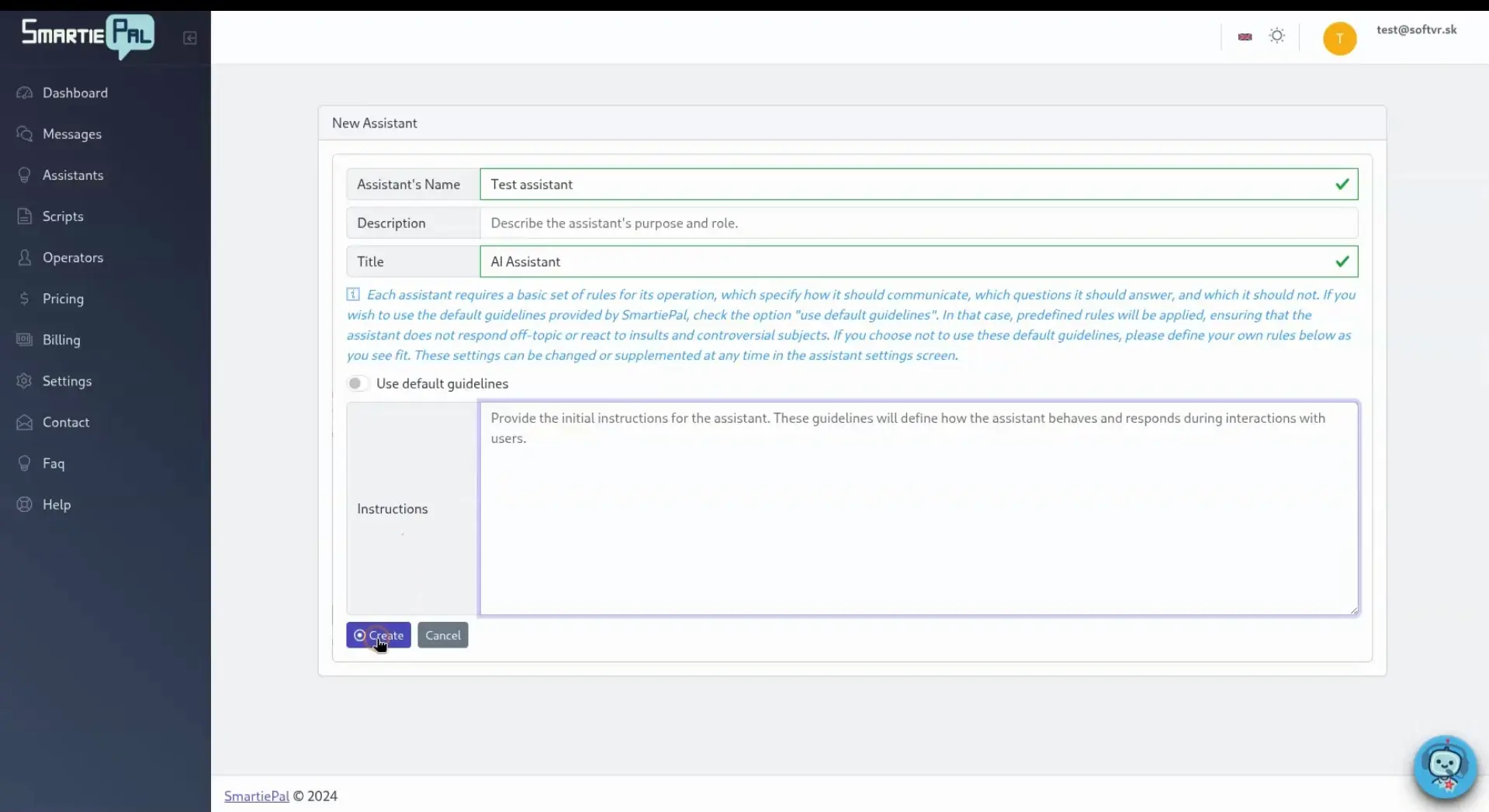
Task: Edit the Assistant's Name field
Action: [854, 184]
